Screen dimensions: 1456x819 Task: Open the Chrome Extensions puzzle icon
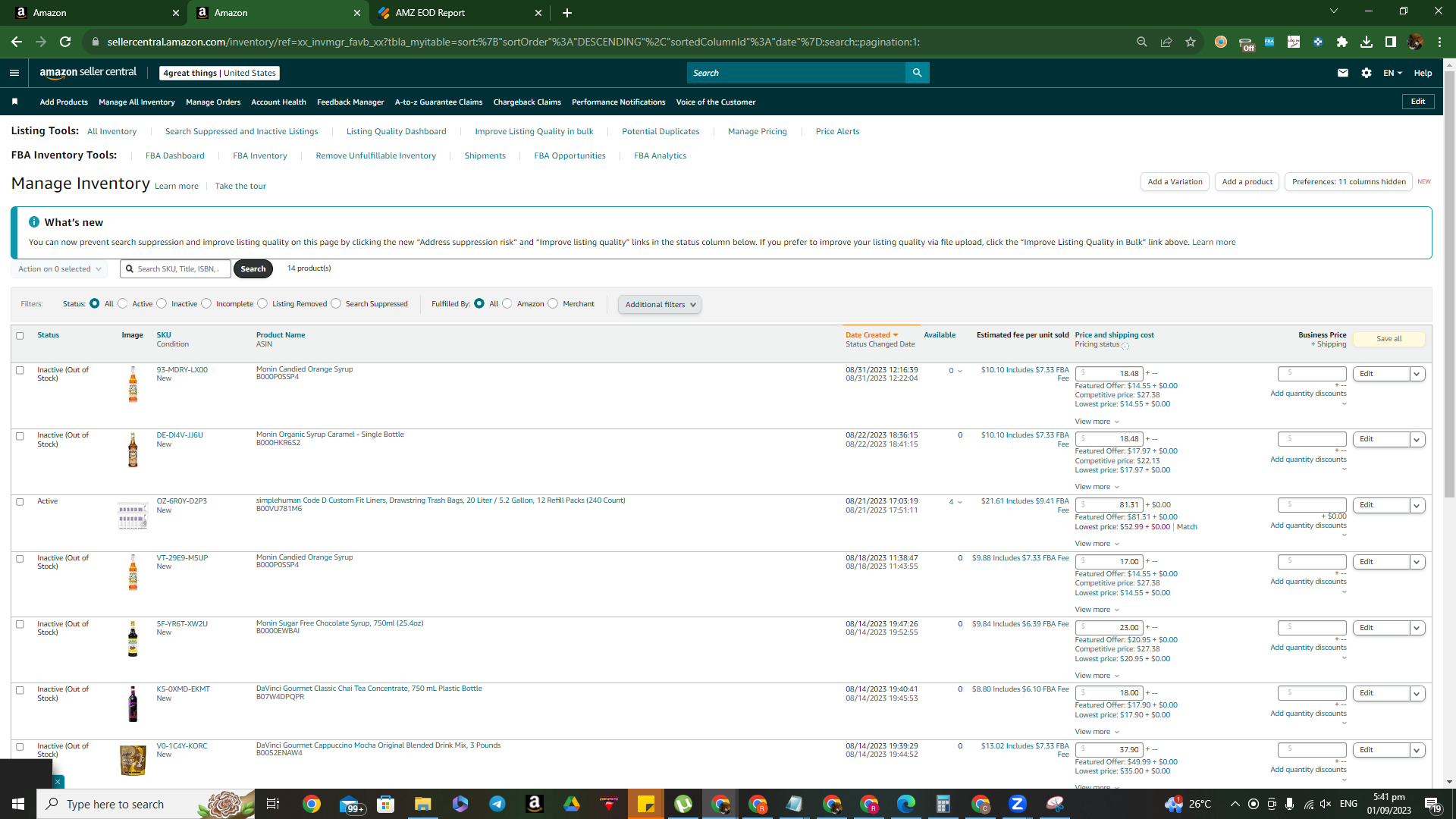(x=1342, y=42)
